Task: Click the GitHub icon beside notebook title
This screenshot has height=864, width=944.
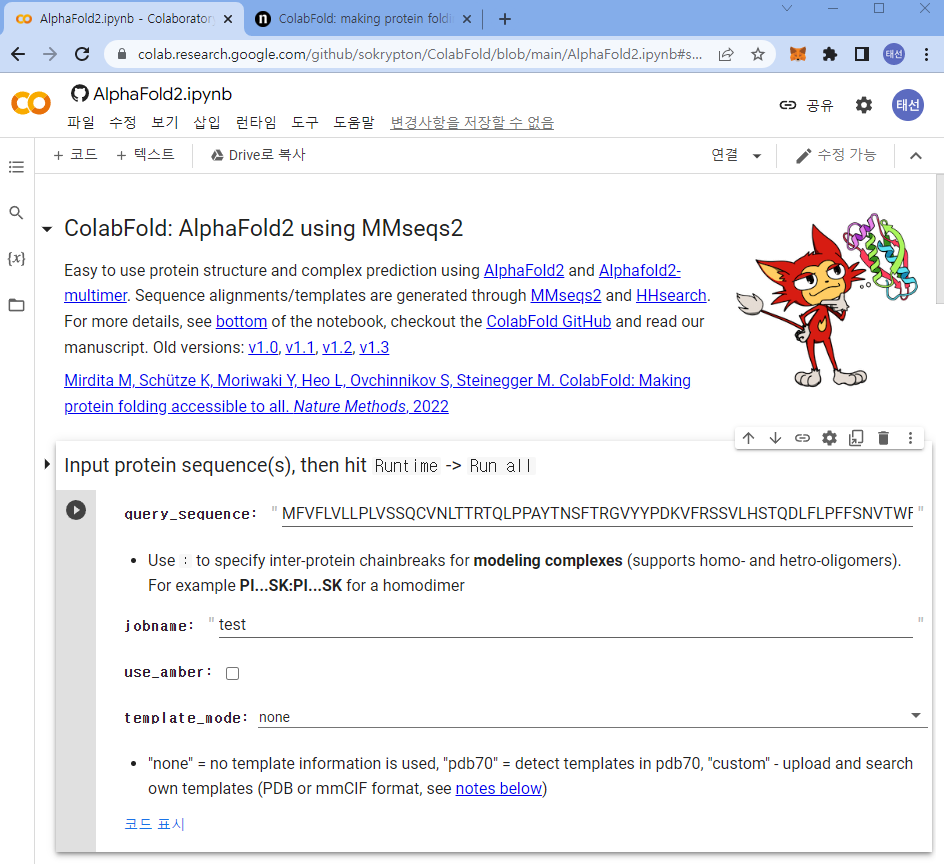Action: [79, 94]
